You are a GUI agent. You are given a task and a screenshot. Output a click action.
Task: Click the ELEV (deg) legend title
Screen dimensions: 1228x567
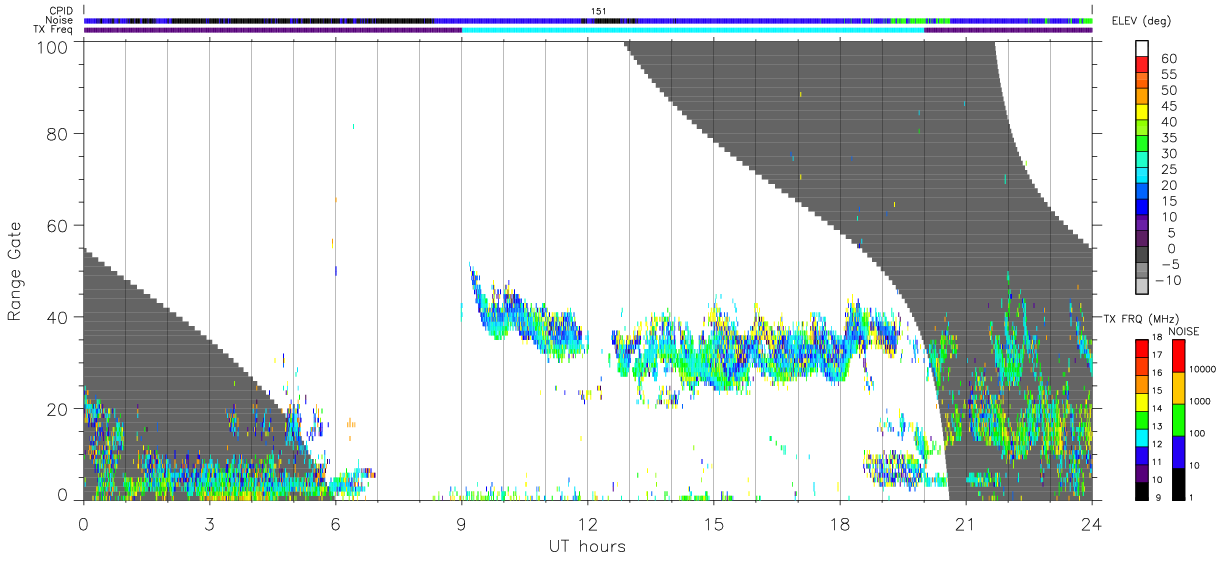point(1141,21)
